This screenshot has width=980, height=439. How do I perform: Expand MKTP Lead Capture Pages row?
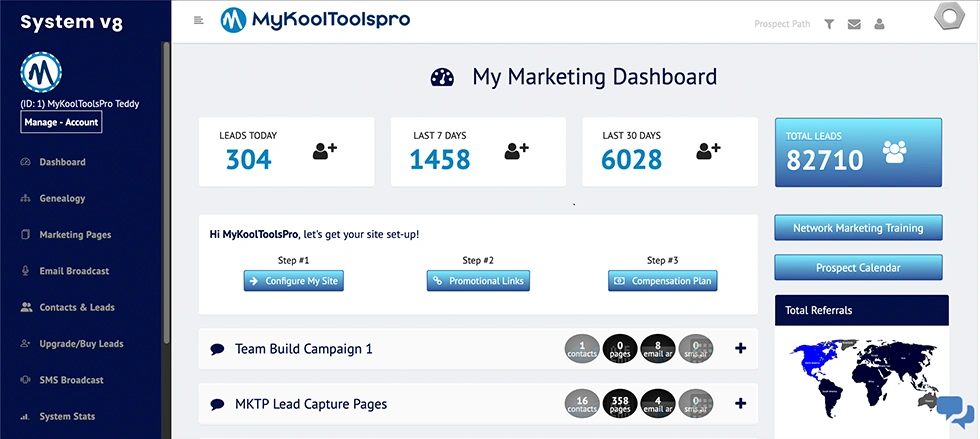pyautogui.click(x=740, y=403)
